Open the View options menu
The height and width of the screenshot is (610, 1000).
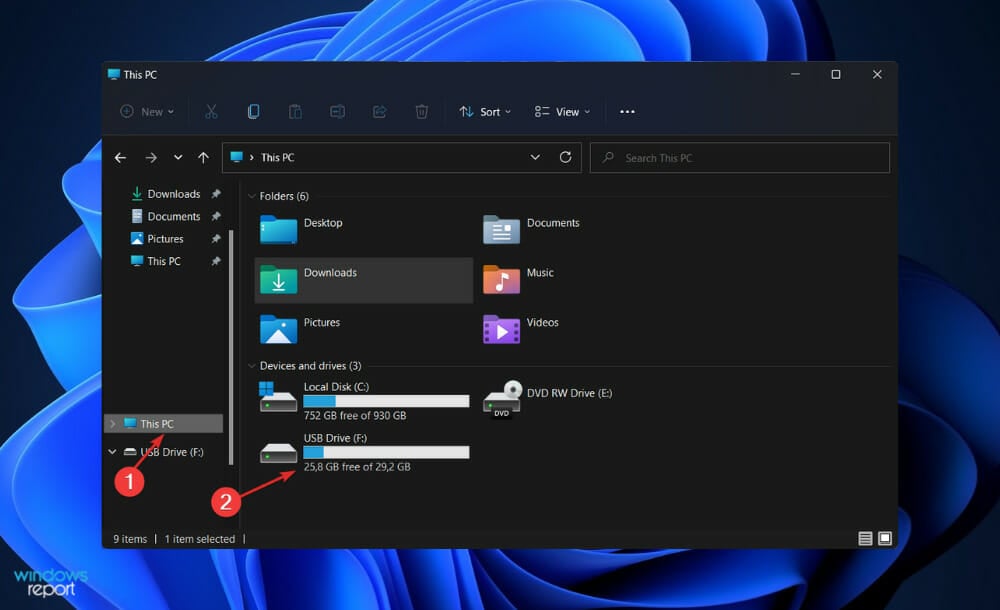[x=562, y=112]
